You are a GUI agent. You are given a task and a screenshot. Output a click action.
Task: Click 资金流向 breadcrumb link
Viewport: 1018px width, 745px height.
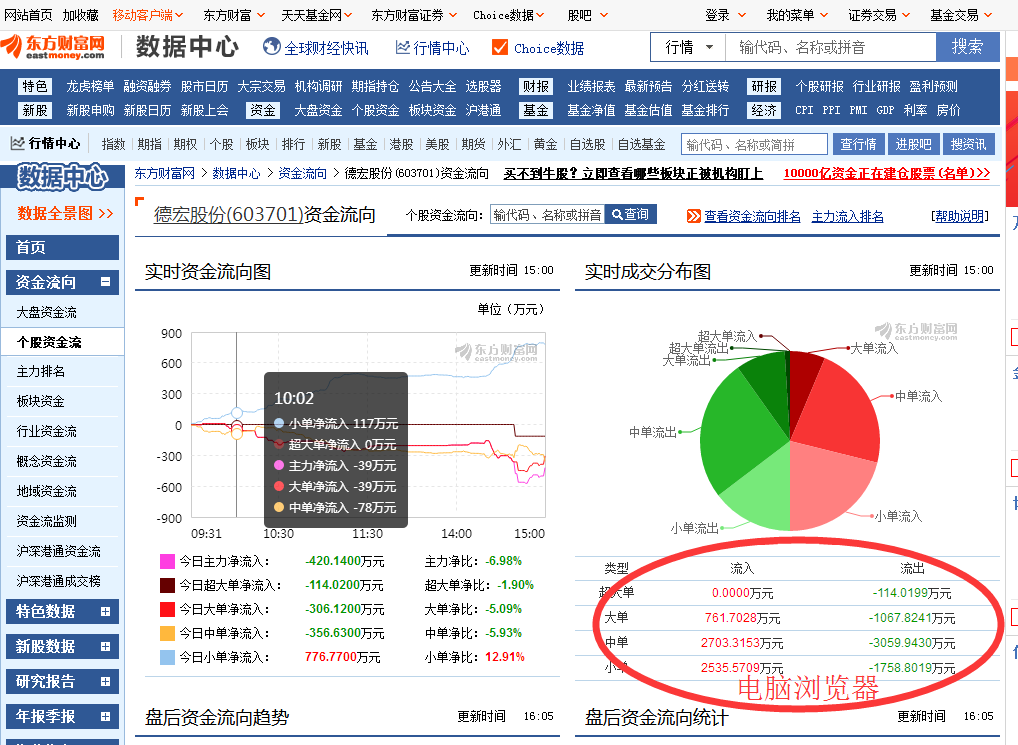303,173
